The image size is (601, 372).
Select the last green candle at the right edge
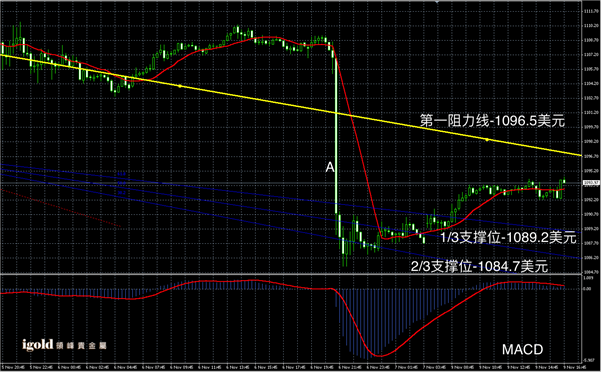click(x=564, y=182)
